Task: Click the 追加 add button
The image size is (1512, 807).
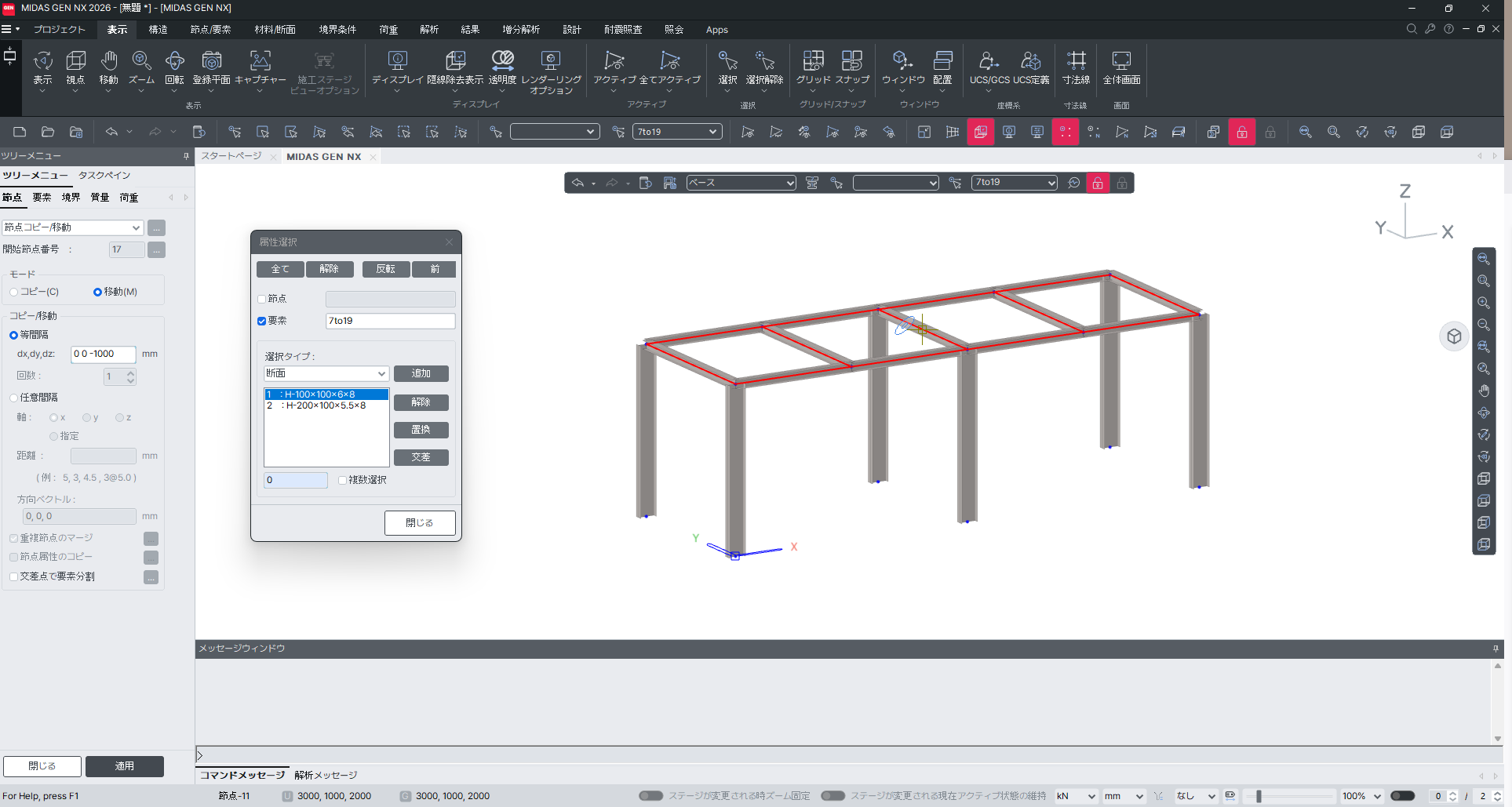Action: click(x=421, y=373)
